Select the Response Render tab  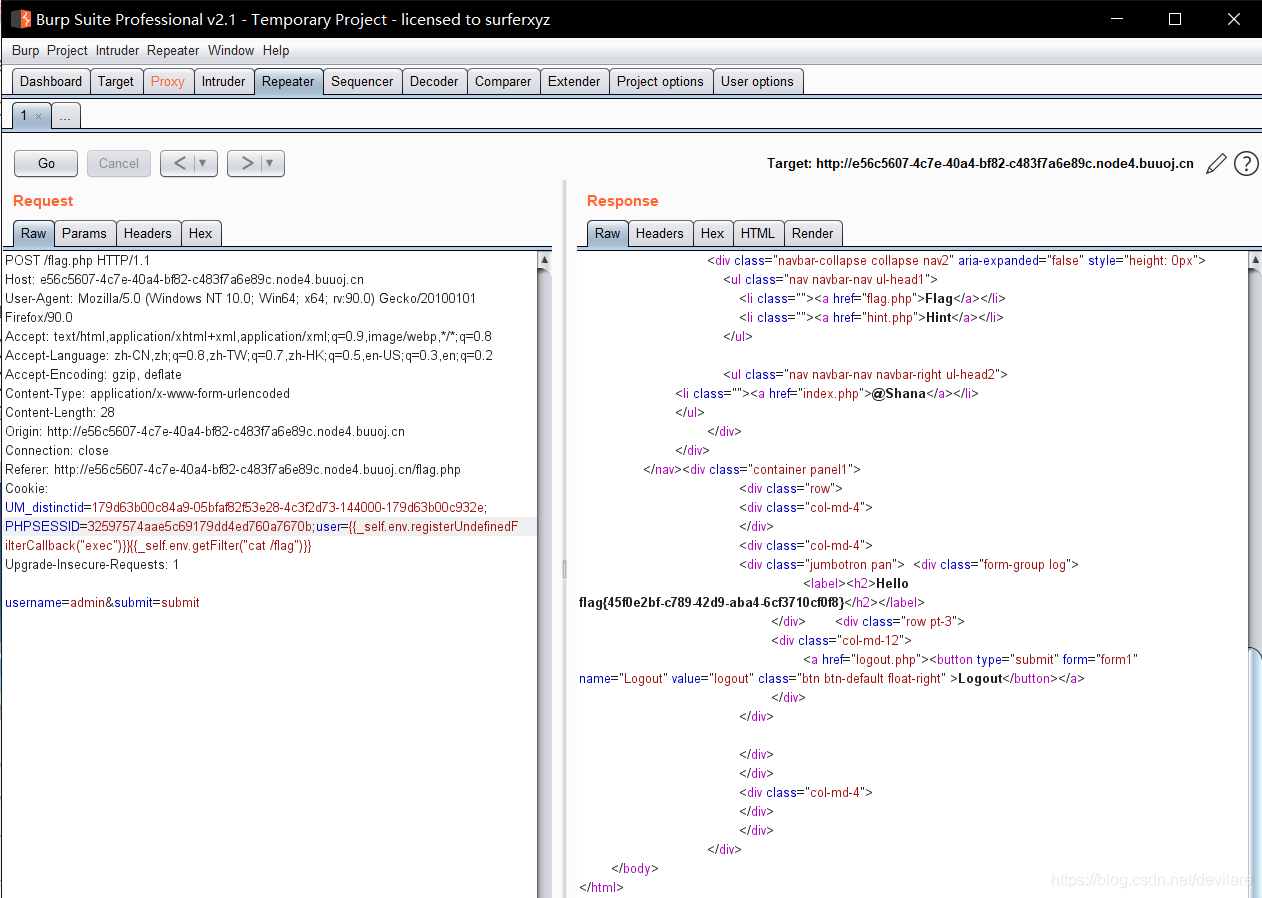coord(813,233)
